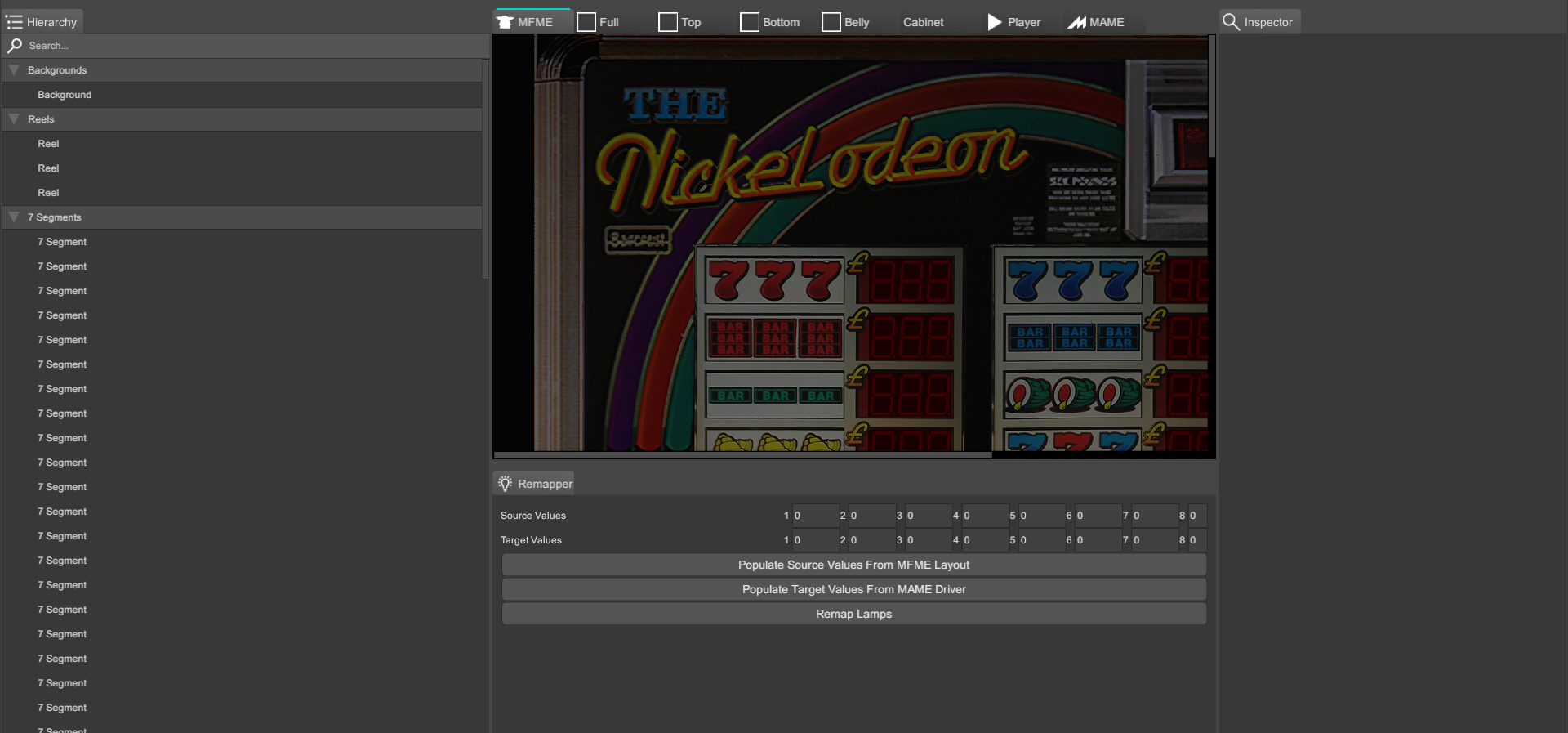Click the layout viewport vertical scrollbar
Screen dimensions: 1568x733
click(x=1212, y=96)
